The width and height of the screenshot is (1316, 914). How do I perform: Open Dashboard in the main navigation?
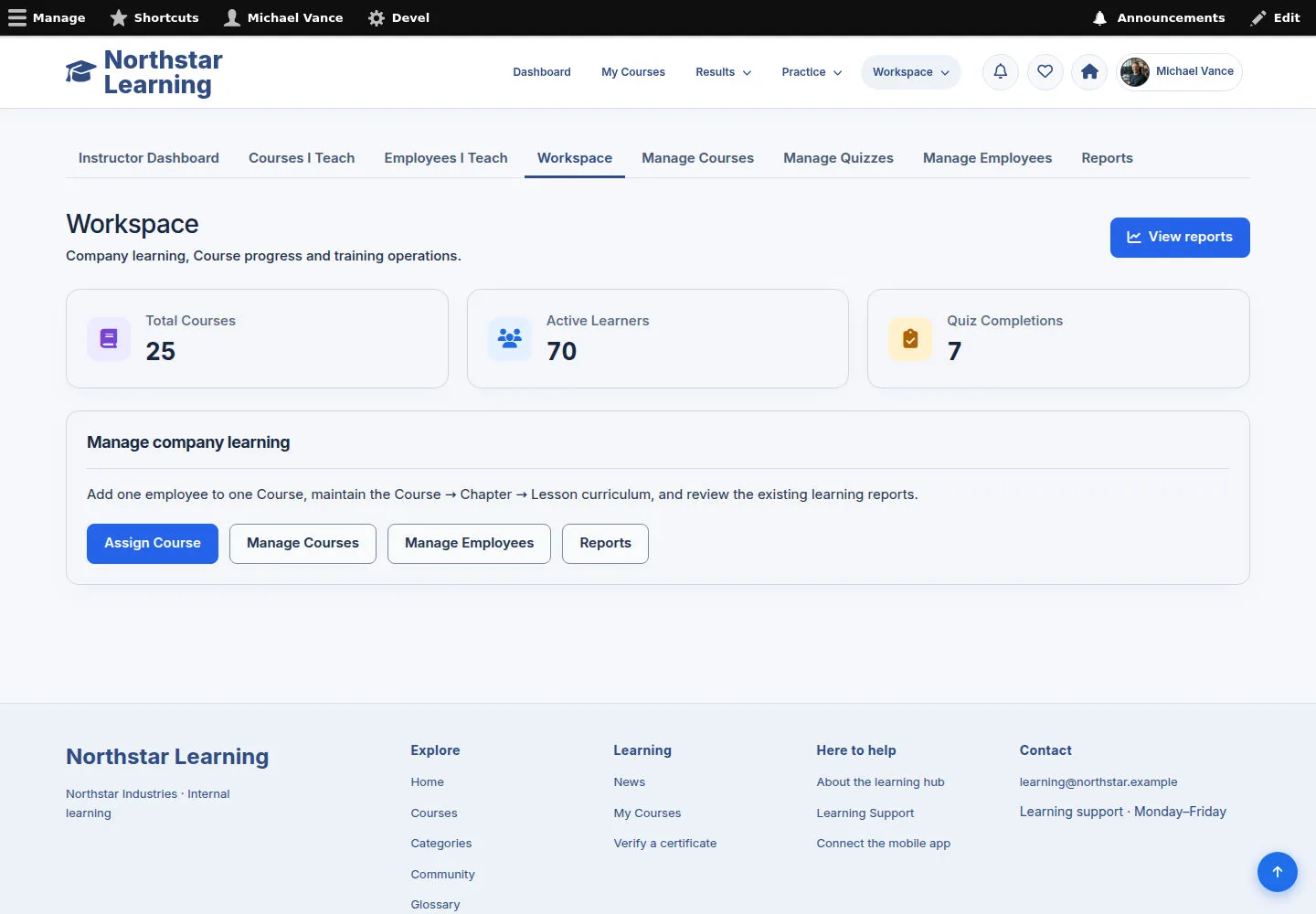click(542, 72)
